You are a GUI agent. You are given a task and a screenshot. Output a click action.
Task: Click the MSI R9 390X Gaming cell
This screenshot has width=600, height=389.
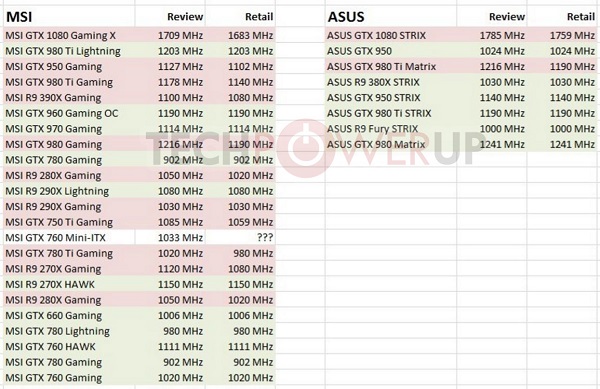point(69,98)
